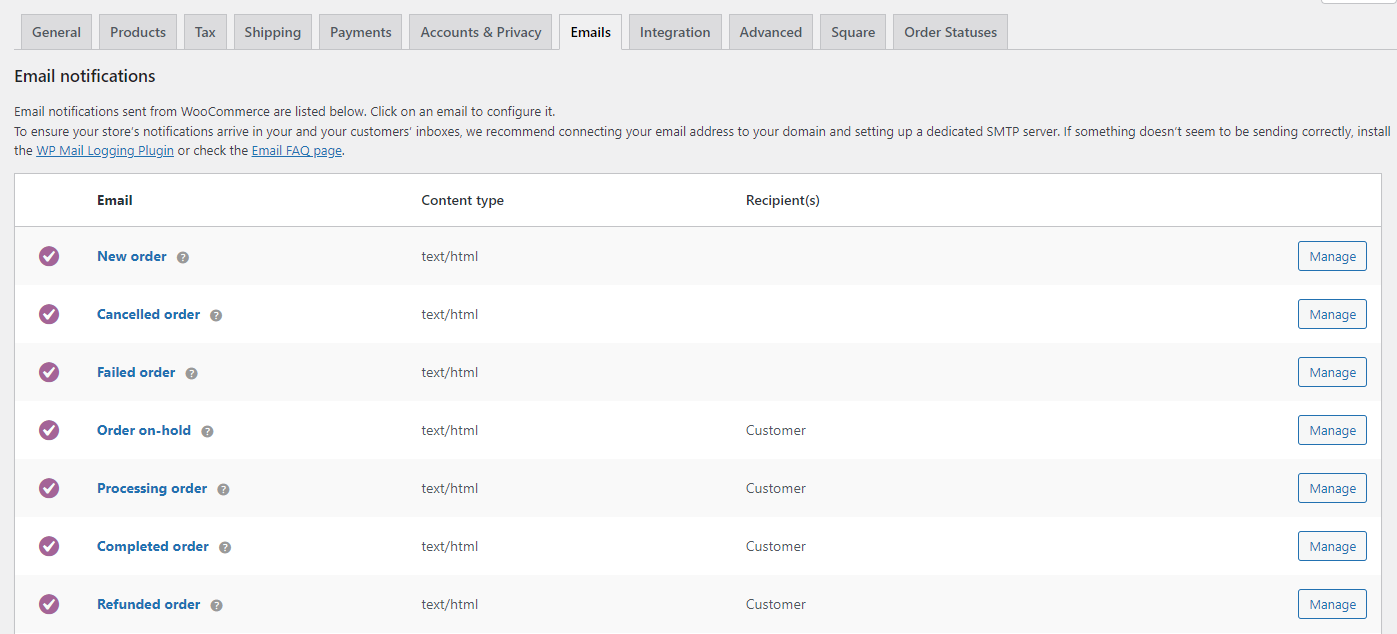Open the Square settings tab
The height and width of the screenshot is (634, 1397).
click(853, 32)
